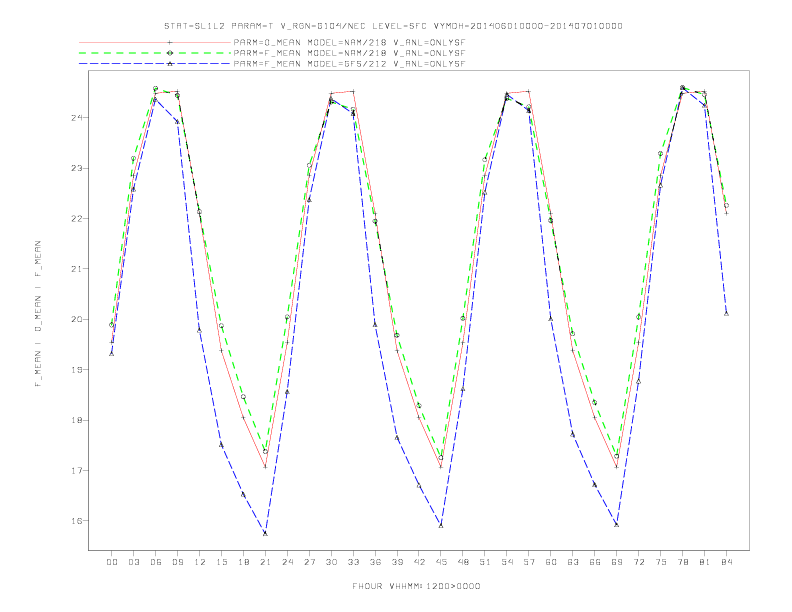Click x-axis forecast hour label 00
The width and height of the screenshot is (792, 612).
click(112, 562)
